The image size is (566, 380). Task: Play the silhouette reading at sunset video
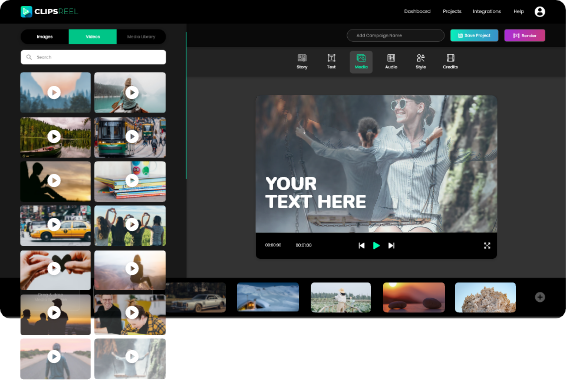54,180
